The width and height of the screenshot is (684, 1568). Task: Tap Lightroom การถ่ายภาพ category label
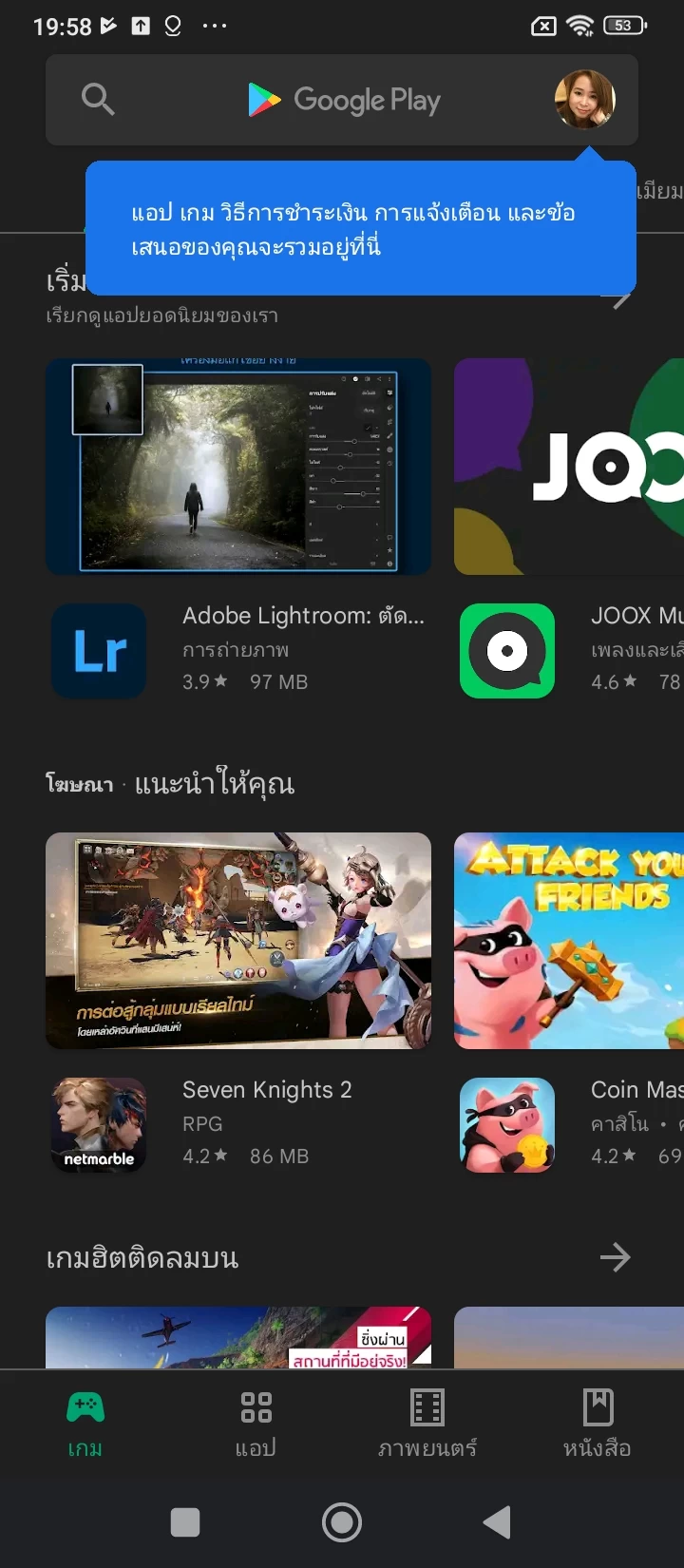236,650
